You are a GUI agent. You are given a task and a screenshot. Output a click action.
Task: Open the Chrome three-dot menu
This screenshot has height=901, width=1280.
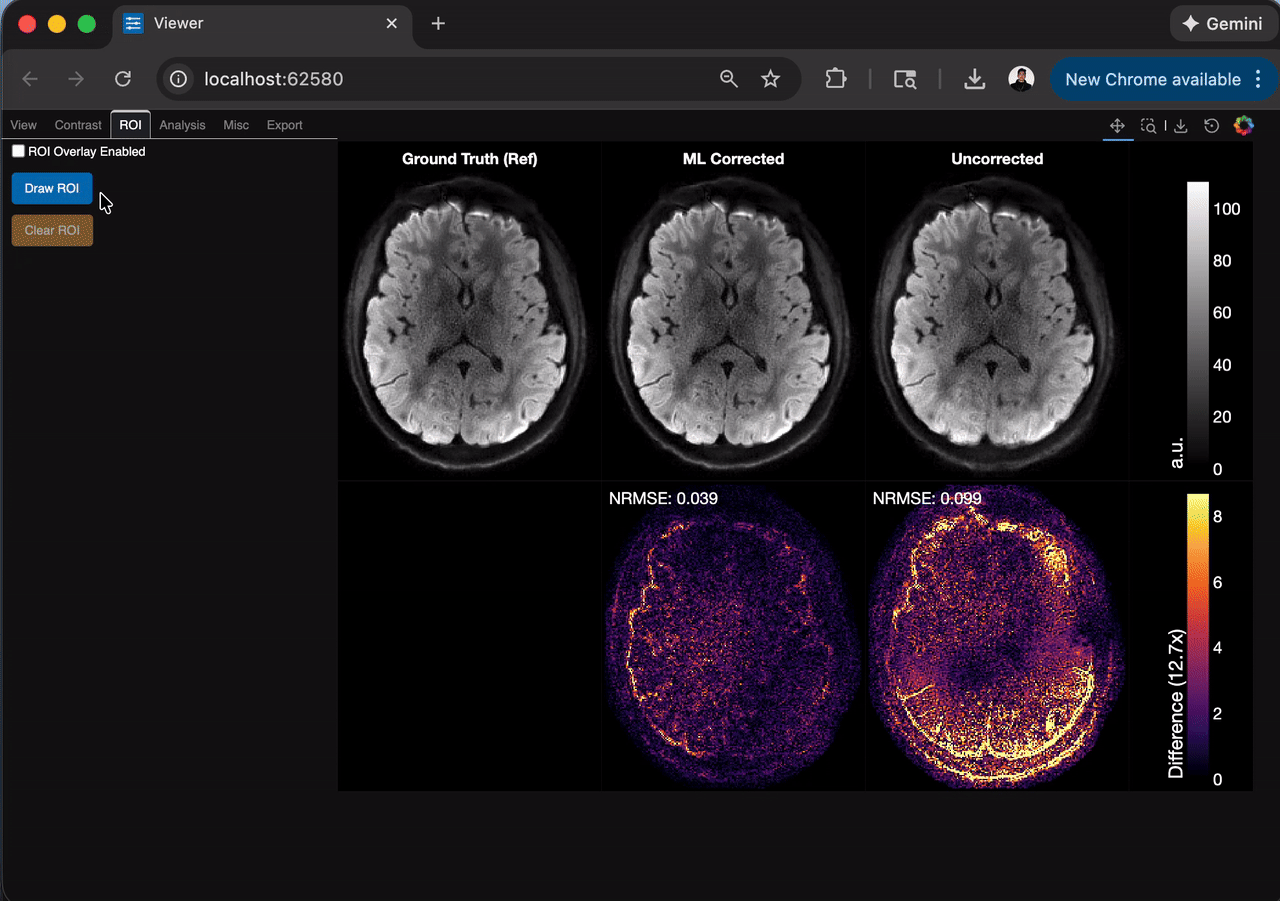click(1258, 79)
